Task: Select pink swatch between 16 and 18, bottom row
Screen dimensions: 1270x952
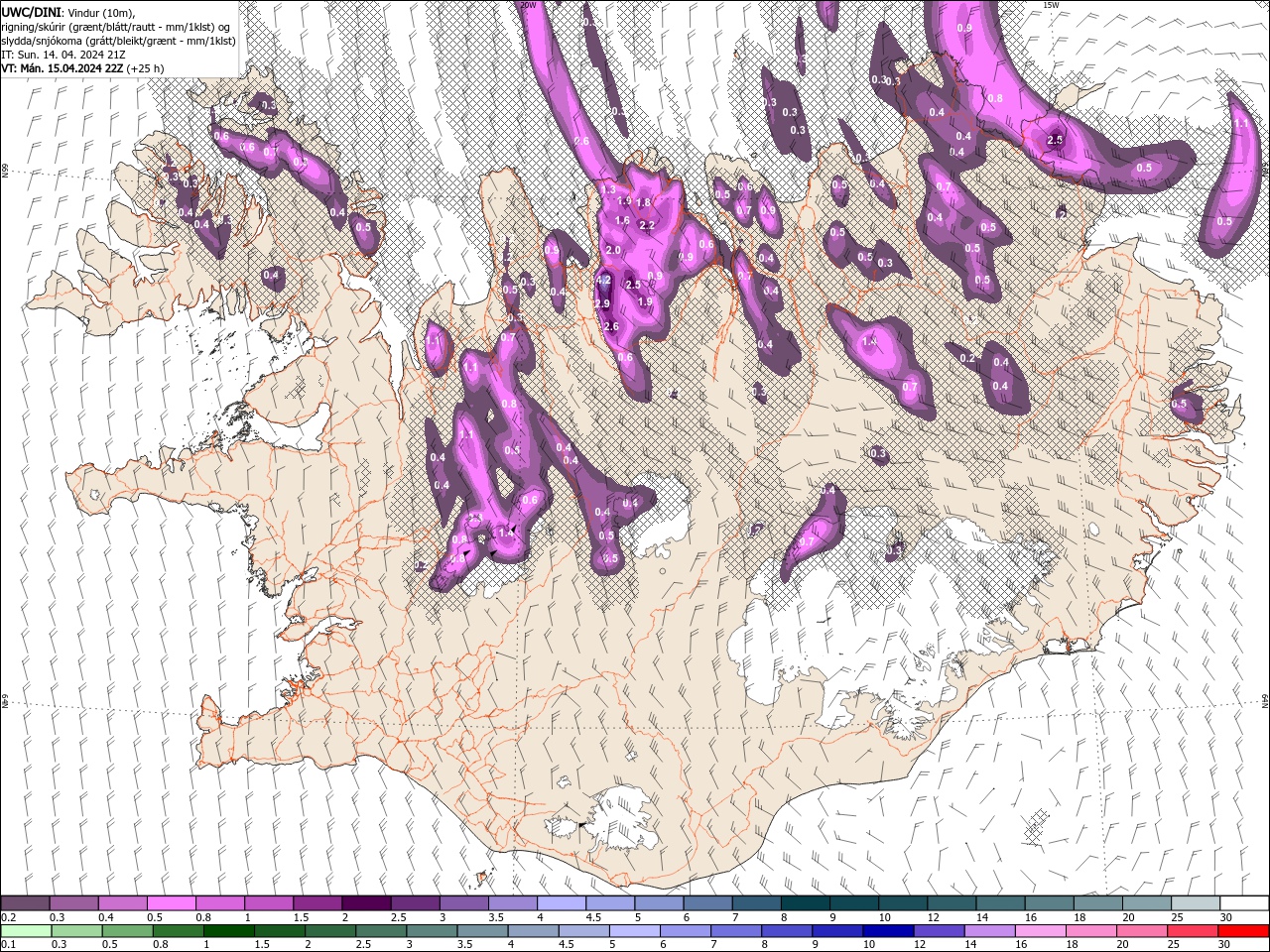Action: (1039, 930)
